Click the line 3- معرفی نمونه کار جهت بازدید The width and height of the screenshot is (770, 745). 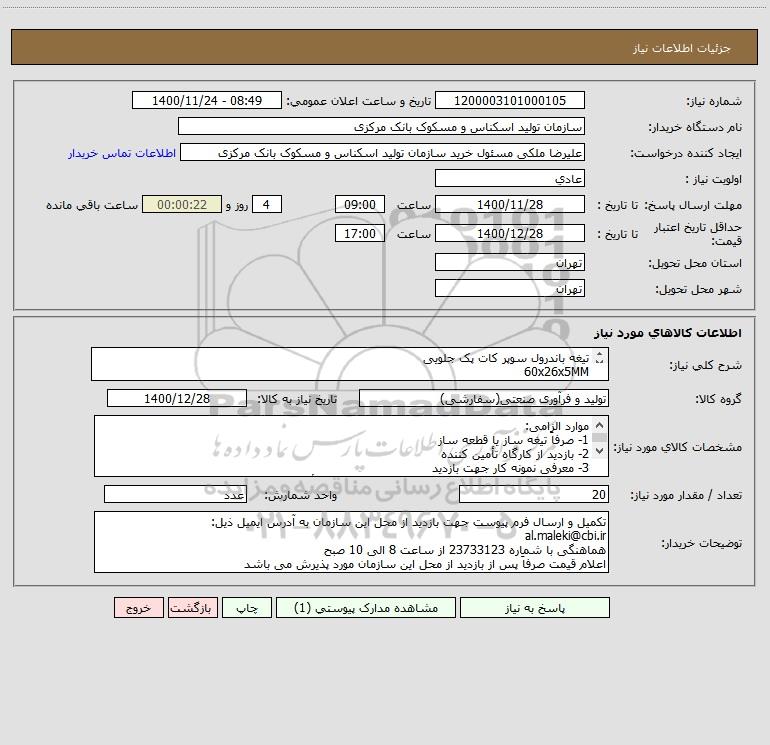tap(510, 468)
